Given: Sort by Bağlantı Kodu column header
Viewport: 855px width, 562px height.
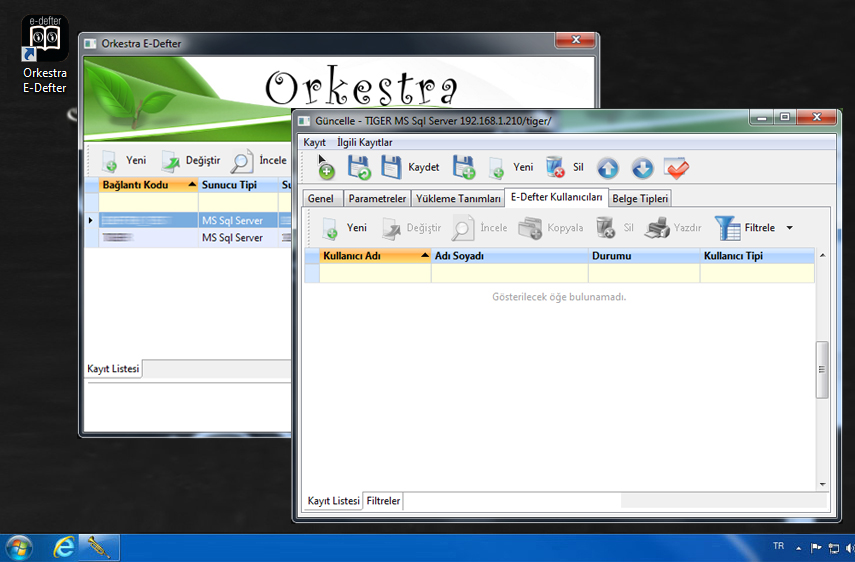Looking at the screenshot, I should click(148, 185).
